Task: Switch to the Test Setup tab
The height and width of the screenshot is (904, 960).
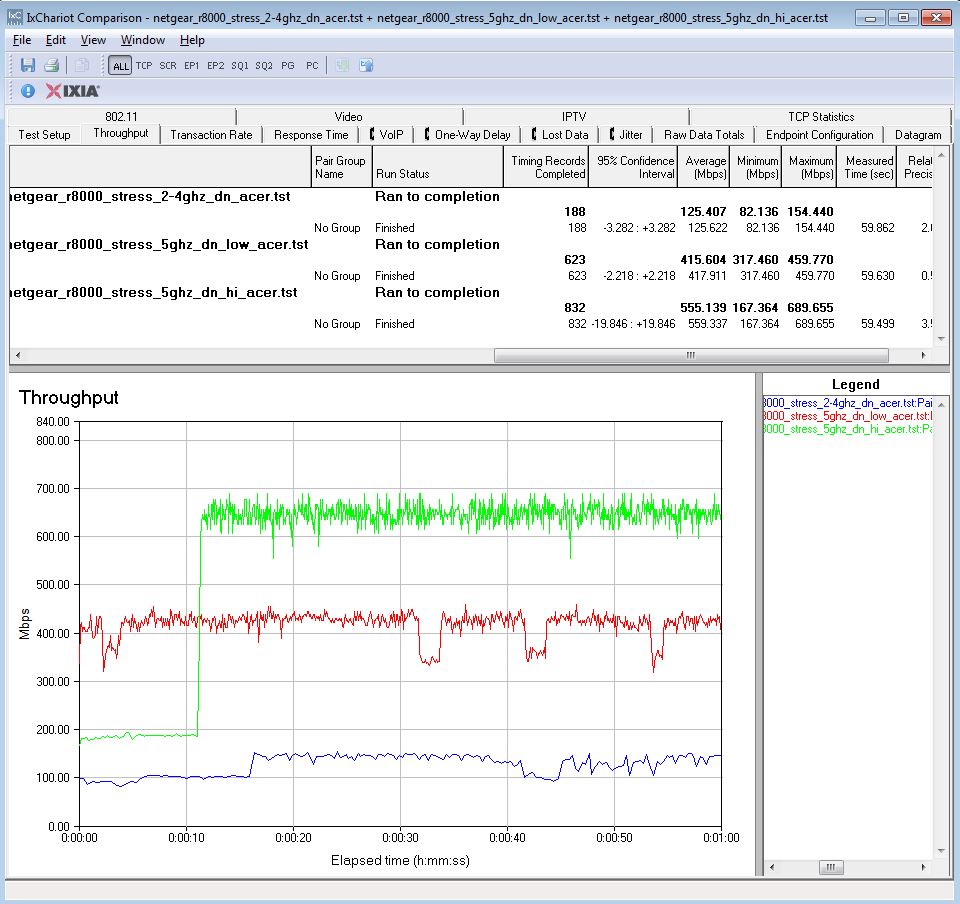Action: coord(44,135)
